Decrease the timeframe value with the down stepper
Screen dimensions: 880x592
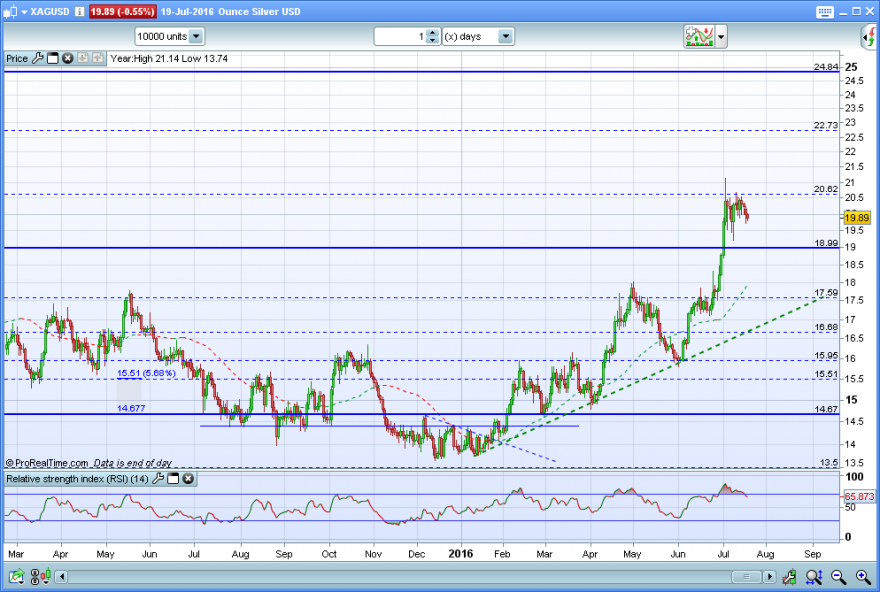coord(432,40)
